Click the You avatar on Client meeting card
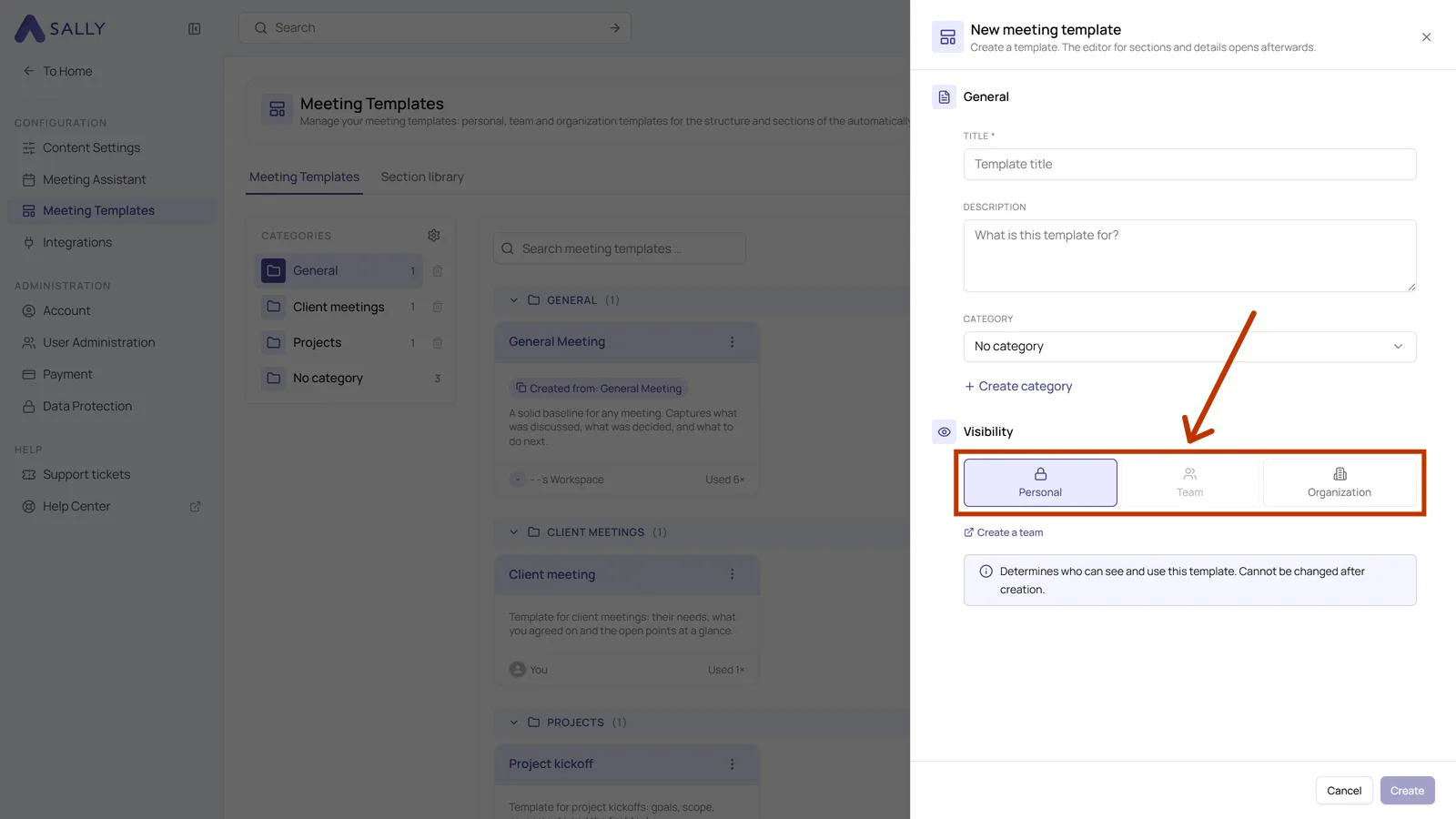Image resolution: width=1456 pixels, height=819 pixels. 518,670
